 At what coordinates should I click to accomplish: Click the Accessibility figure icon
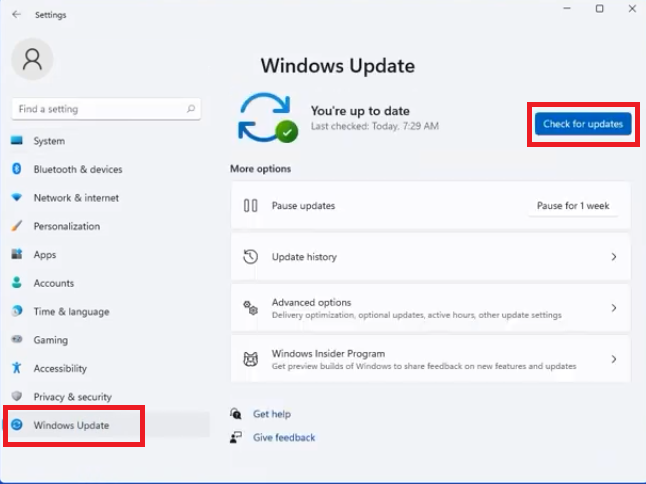tap(16, 367)
